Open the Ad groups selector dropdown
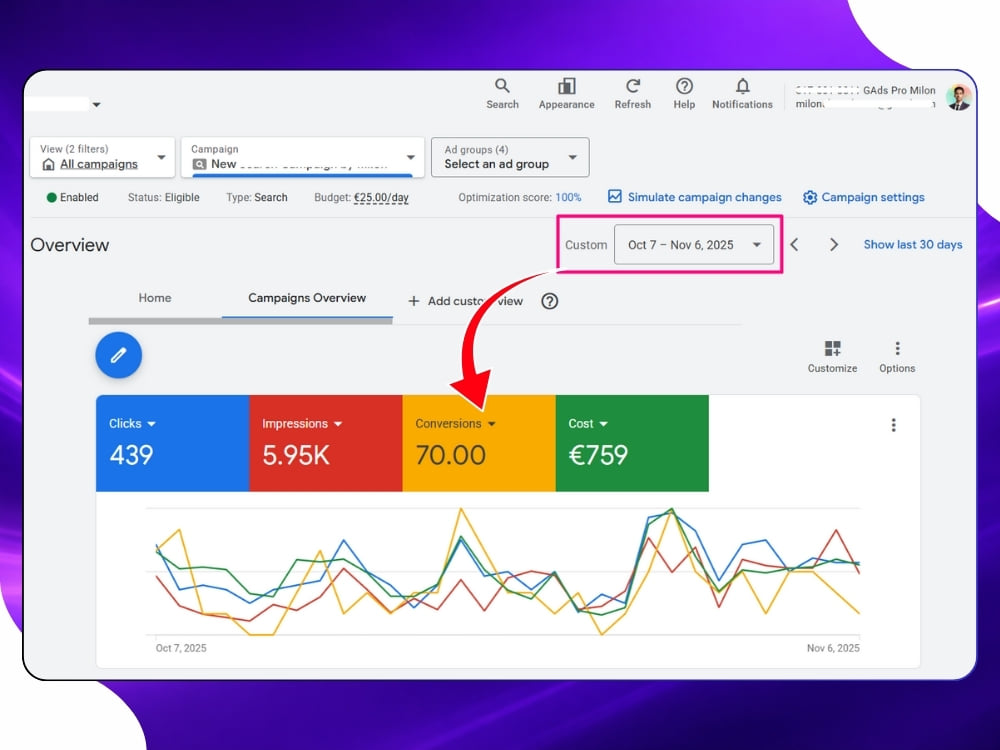Viewport: 1000px width, 750px height. pos(510,157)
